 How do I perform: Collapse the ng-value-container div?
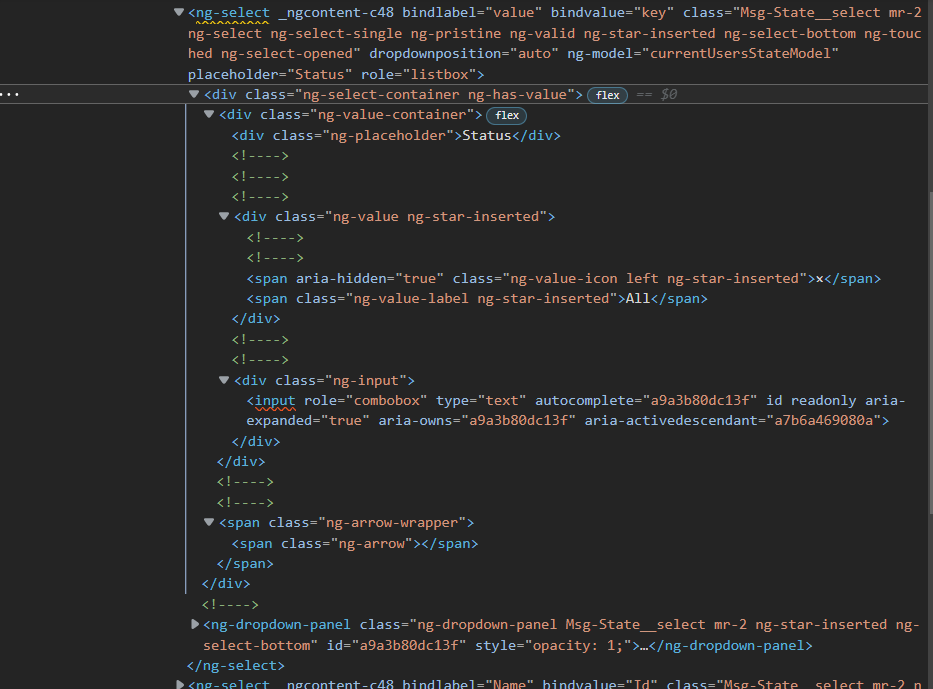tap(208, 114)
